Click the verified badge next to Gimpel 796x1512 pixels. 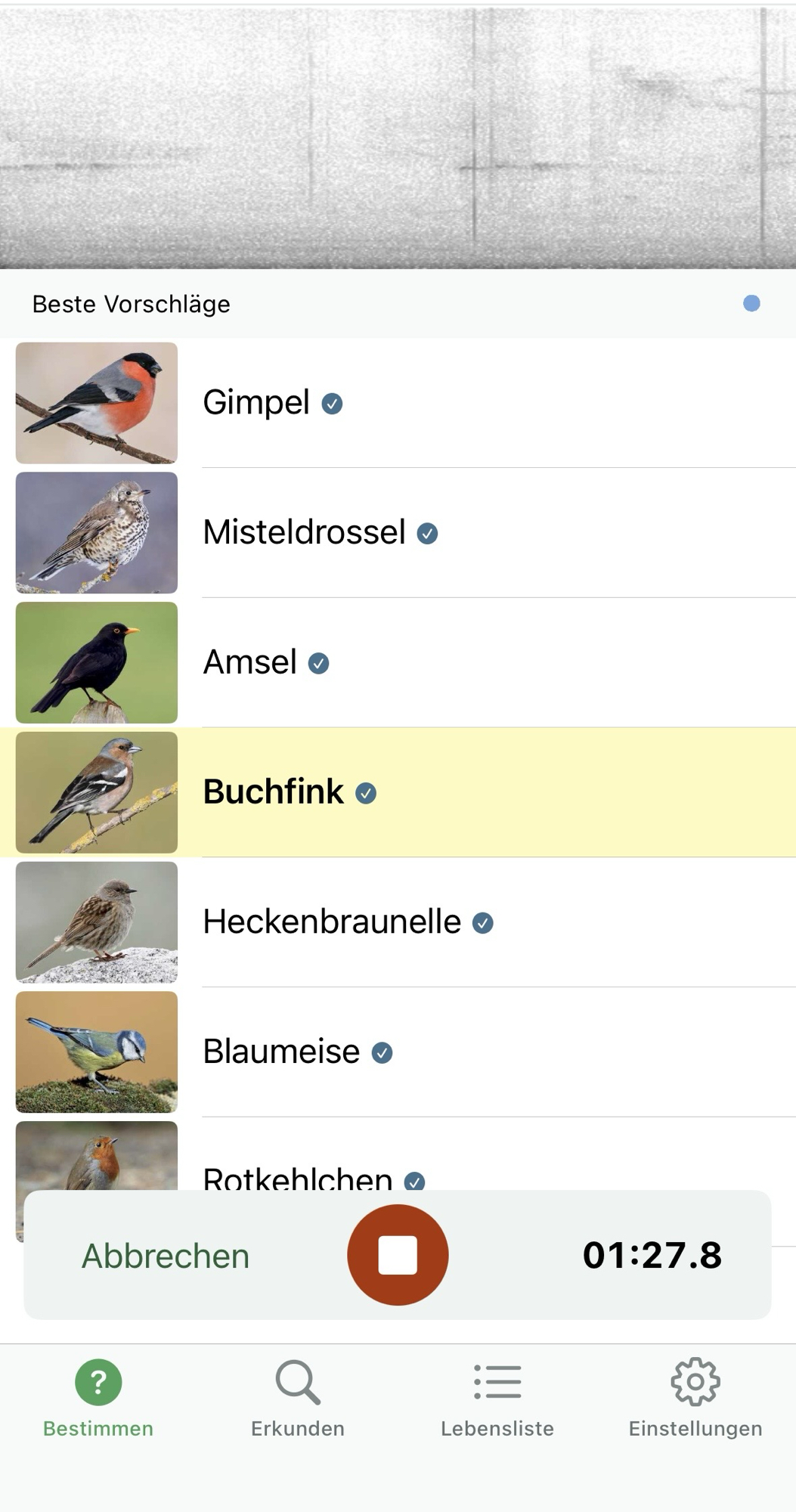click(x=332, y=404)
